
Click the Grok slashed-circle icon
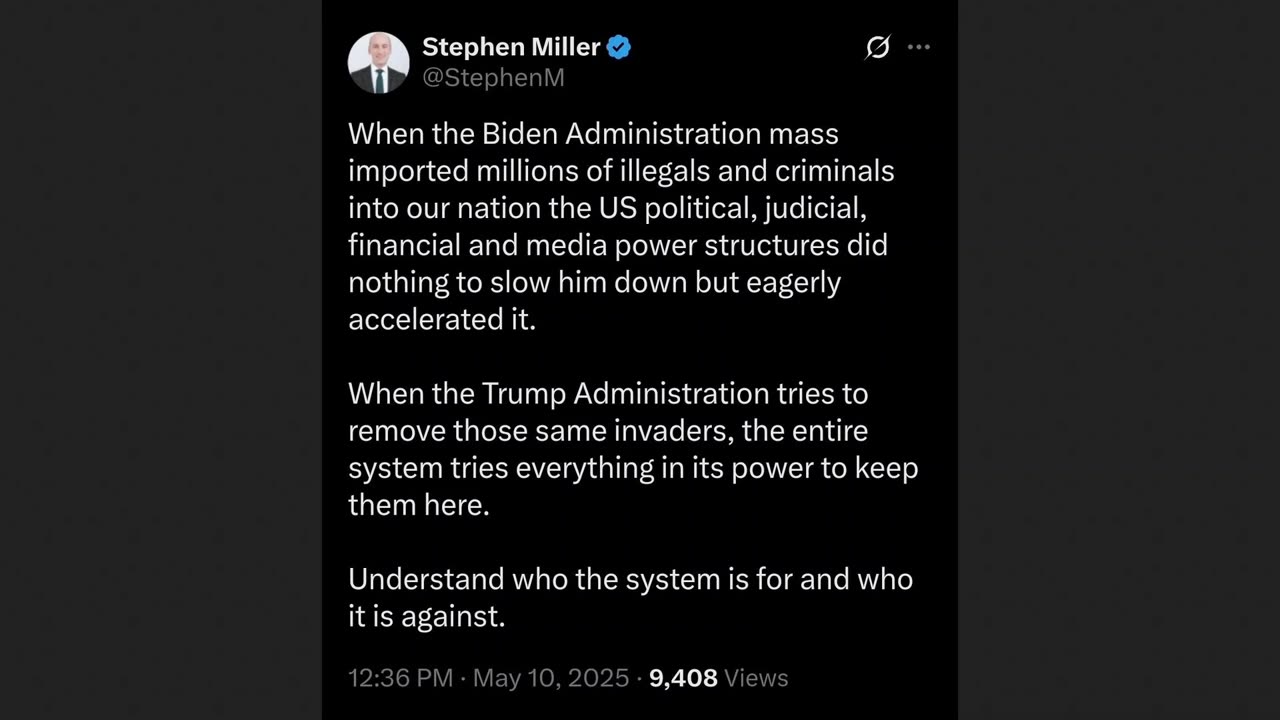click(x=877, y=47)
